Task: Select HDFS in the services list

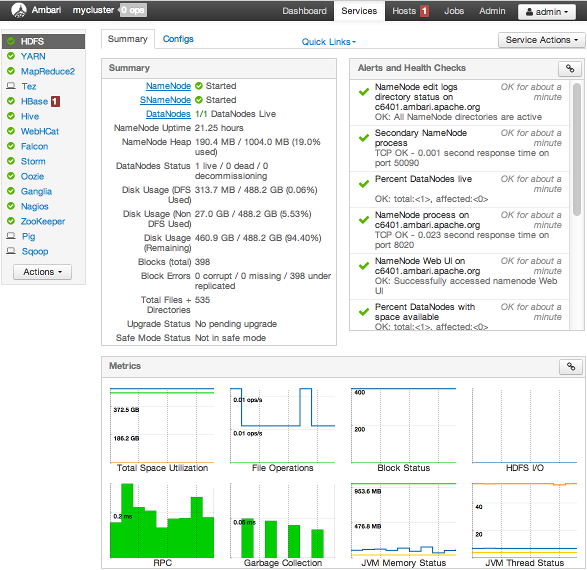Action: point(43,41)
